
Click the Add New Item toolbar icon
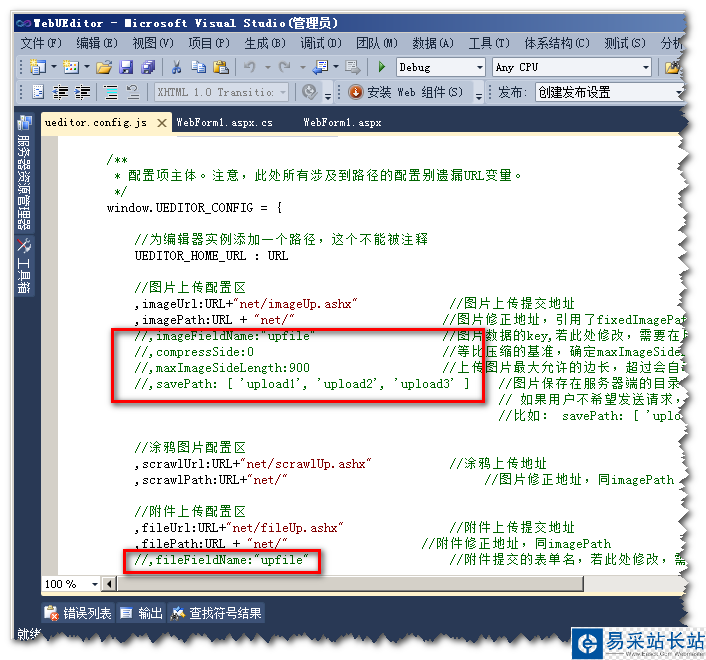71,67
